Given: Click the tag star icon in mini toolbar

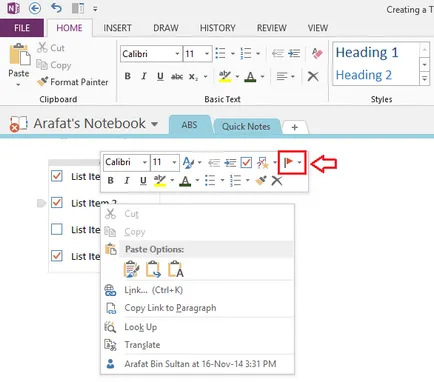Looking at the screenshot, I should tap(263, 163).
